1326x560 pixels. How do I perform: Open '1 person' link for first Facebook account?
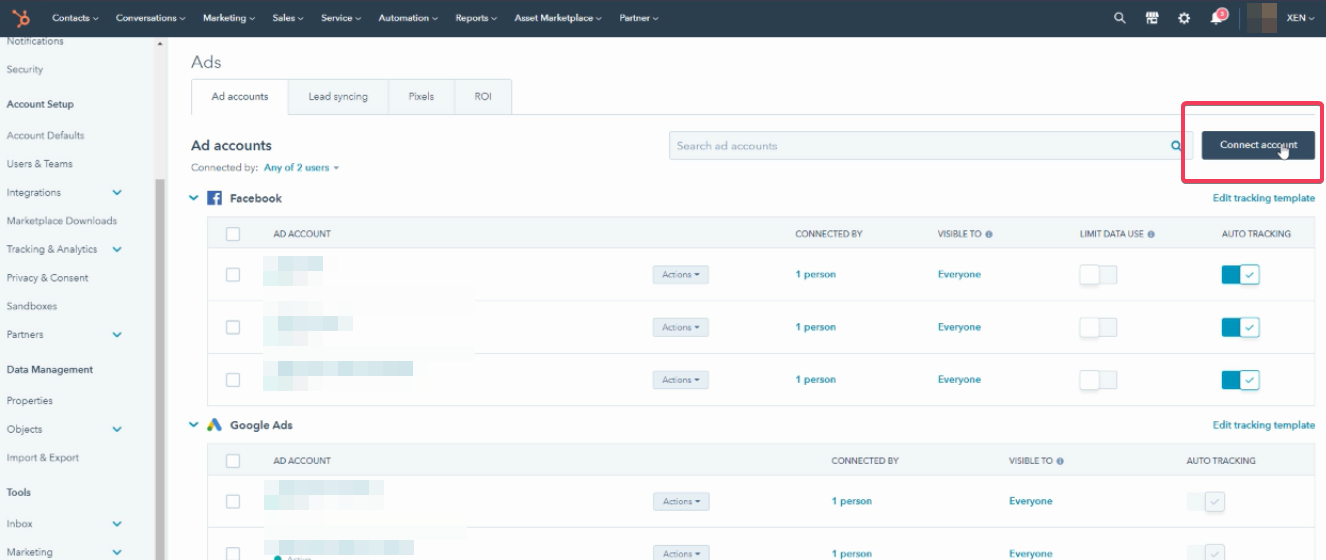(x=816, y=275)
